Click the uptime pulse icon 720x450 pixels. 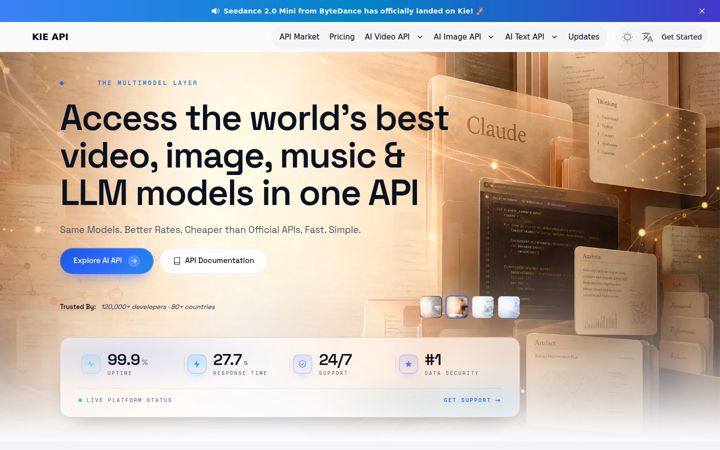point(91,364)
